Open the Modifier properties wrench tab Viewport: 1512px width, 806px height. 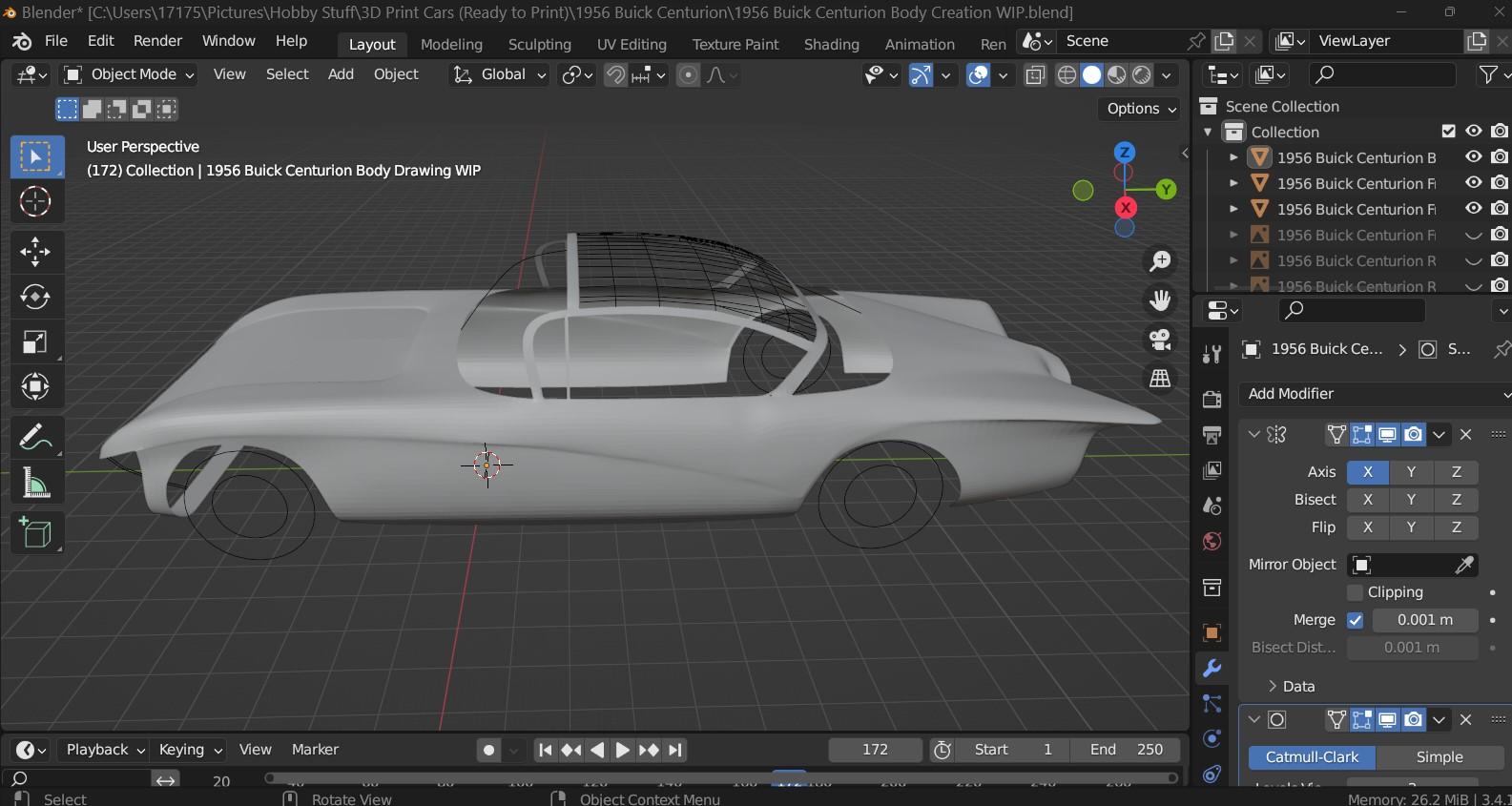1212,668
